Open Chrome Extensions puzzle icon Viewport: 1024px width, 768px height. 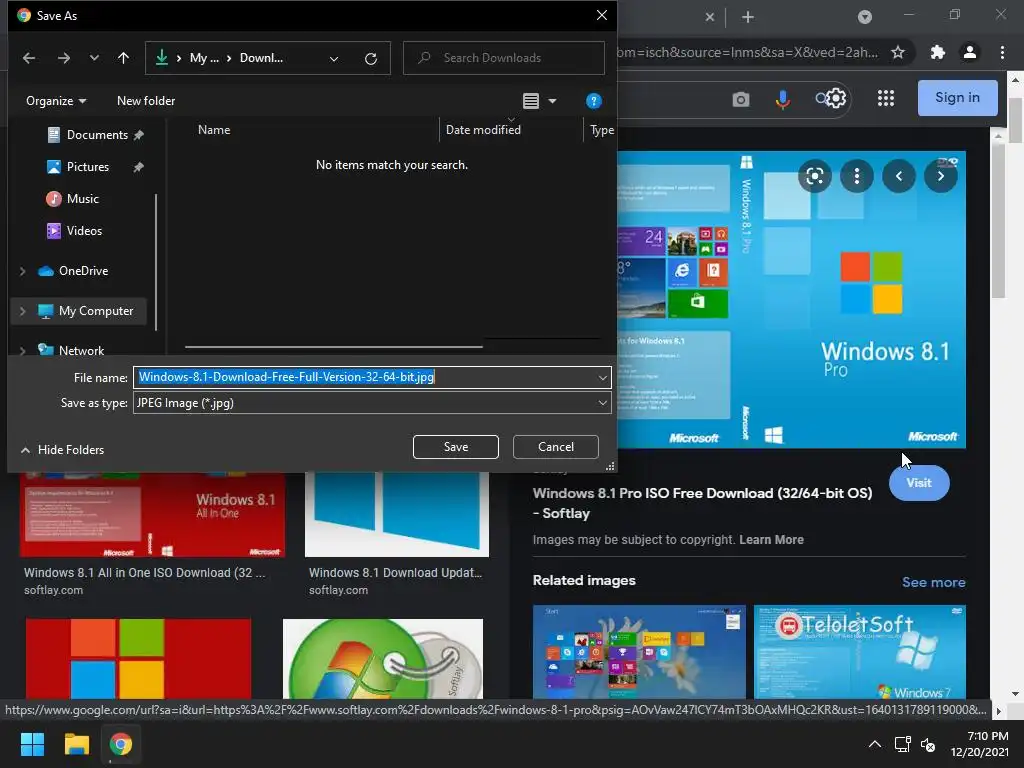(x=937, y=52)
